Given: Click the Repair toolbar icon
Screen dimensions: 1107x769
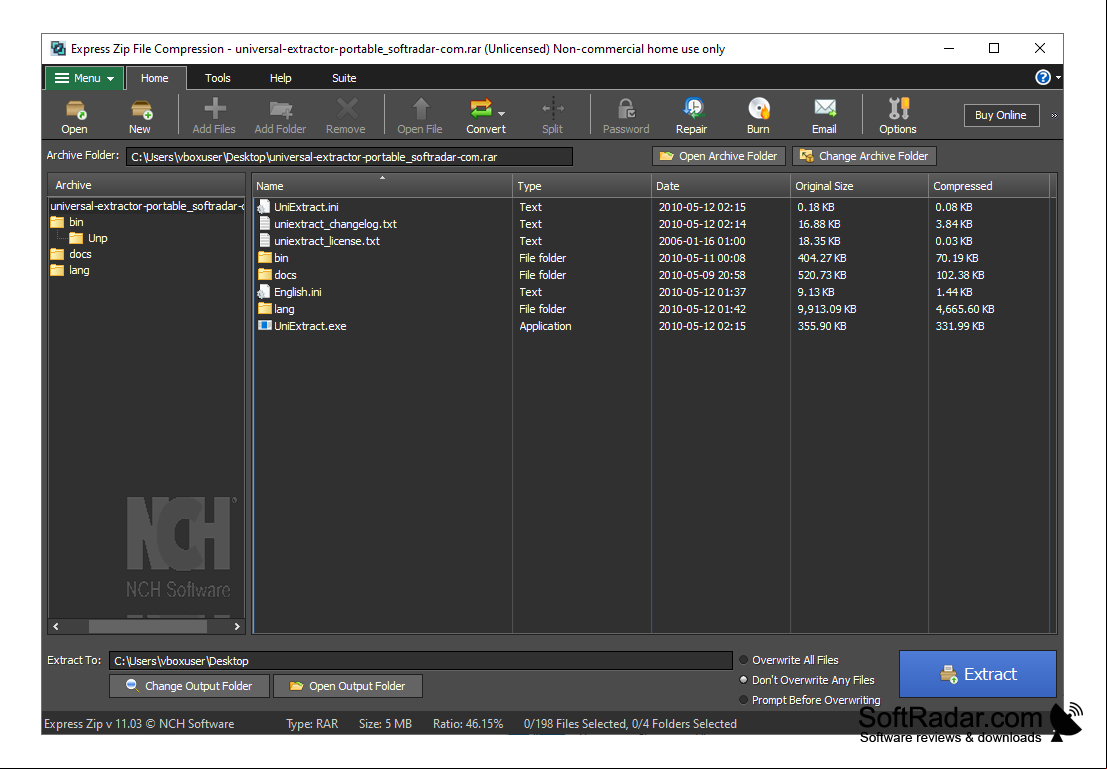Looking at the screenshot, I should pos(693,109).
